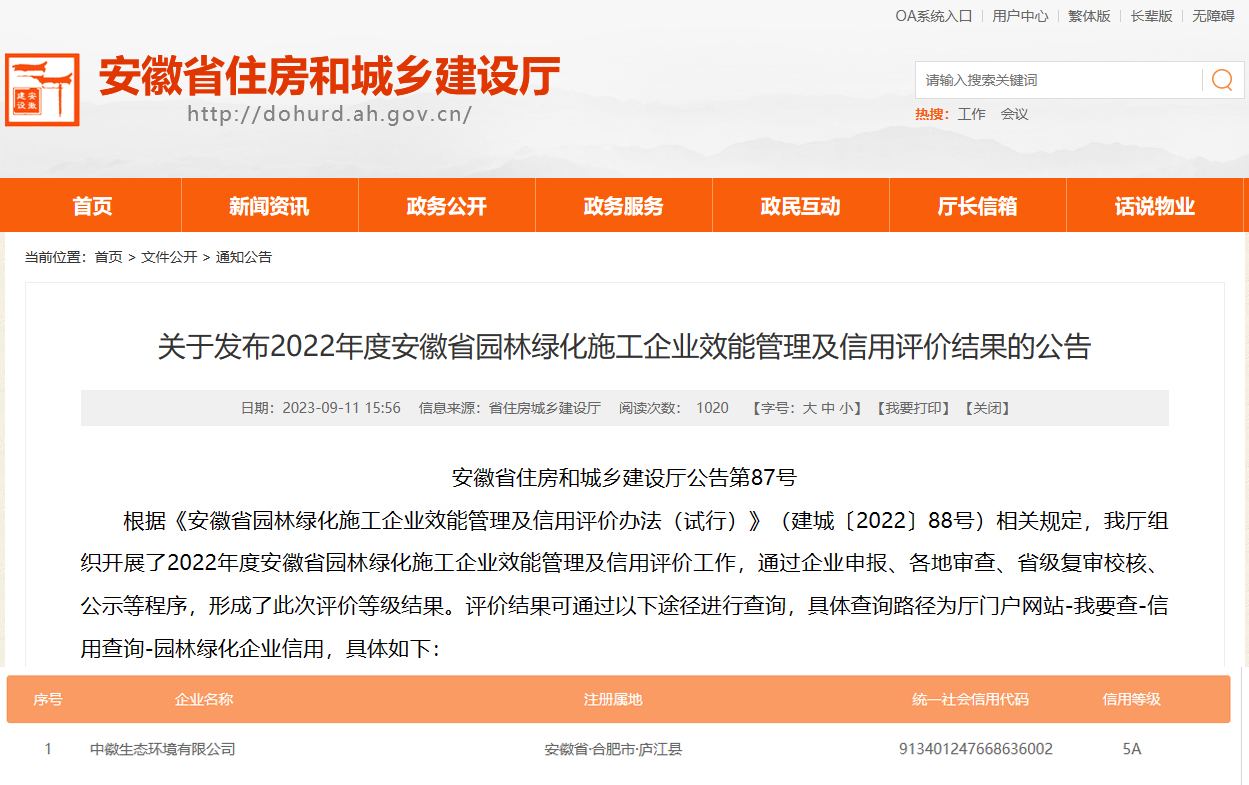Click hot search keyword 会议
This screenshot has width=1249, height=785.
tap(1014, 114)
